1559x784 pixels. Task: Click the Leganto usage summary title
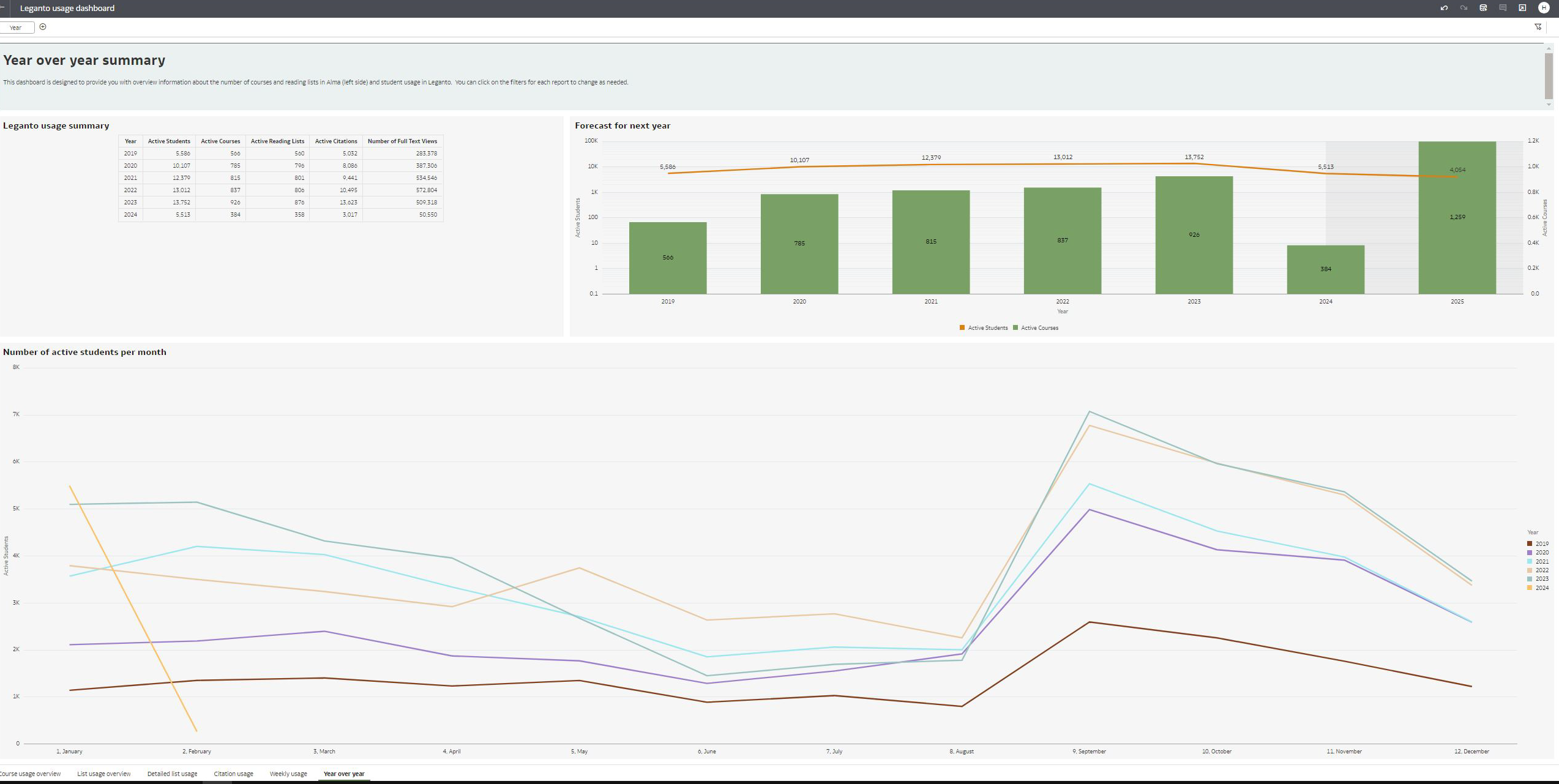56,125
